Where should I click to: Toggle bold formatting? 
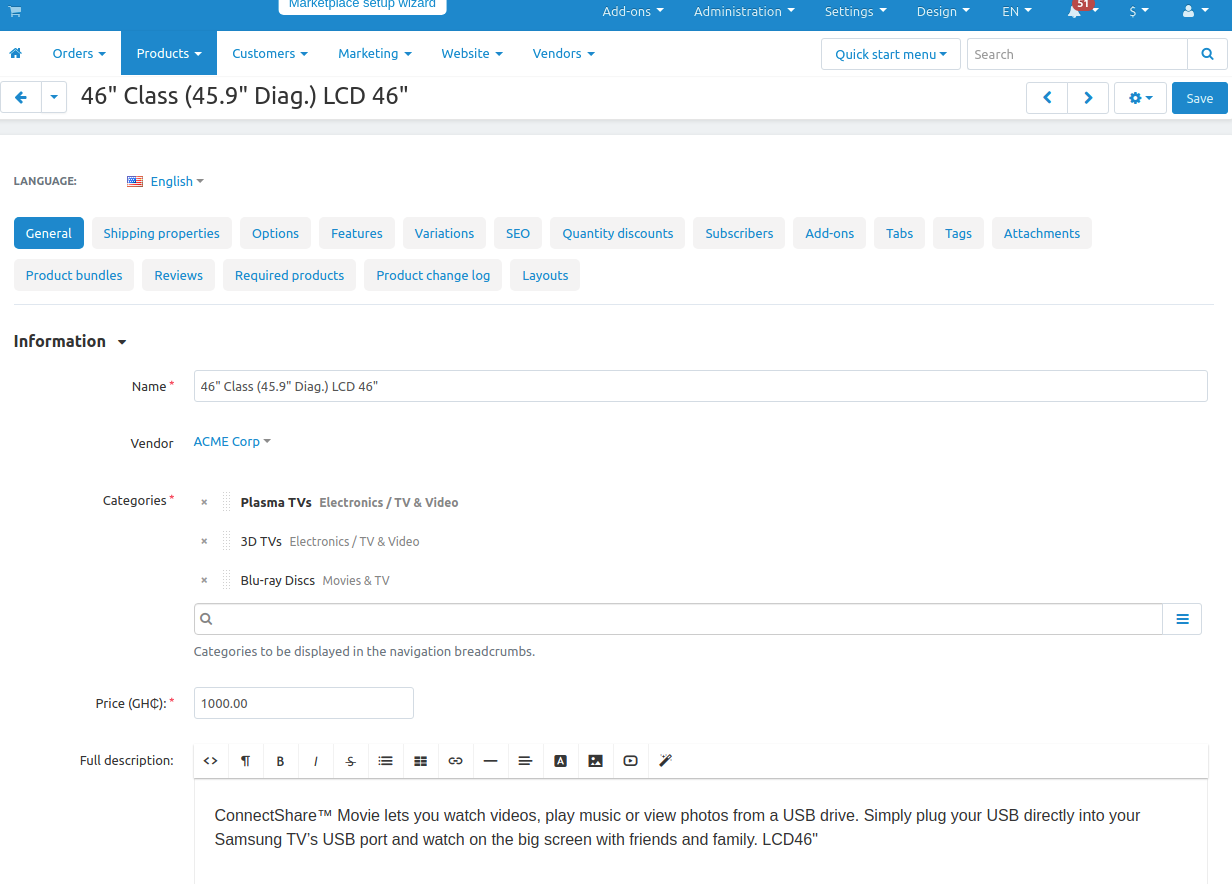pos(281,761)
